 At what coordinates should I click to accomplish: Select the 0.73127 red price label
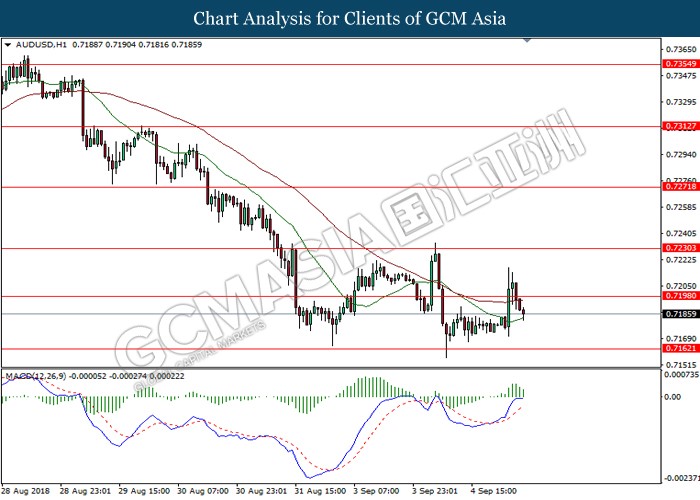pos(680,126)
